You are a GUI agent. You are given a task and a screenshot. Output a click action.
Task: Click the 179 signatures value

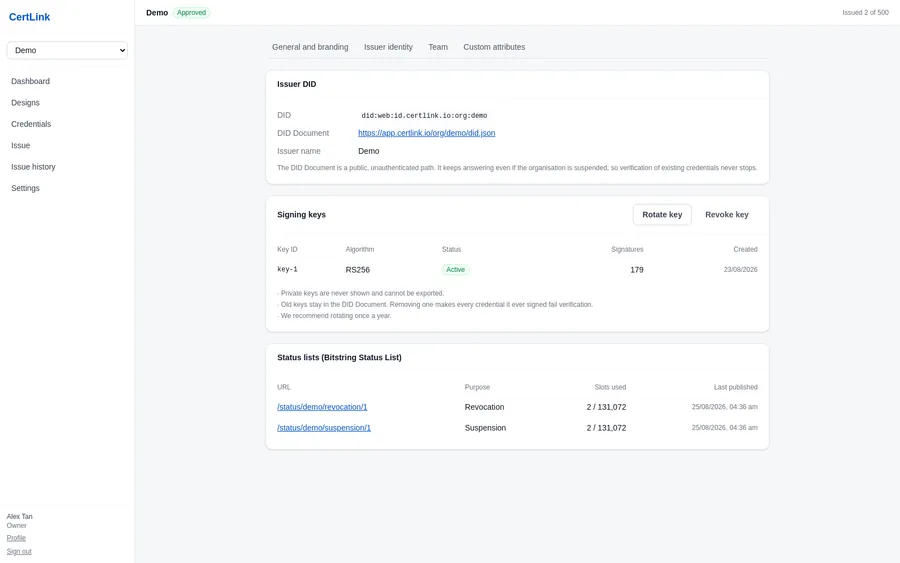(637, 270)
